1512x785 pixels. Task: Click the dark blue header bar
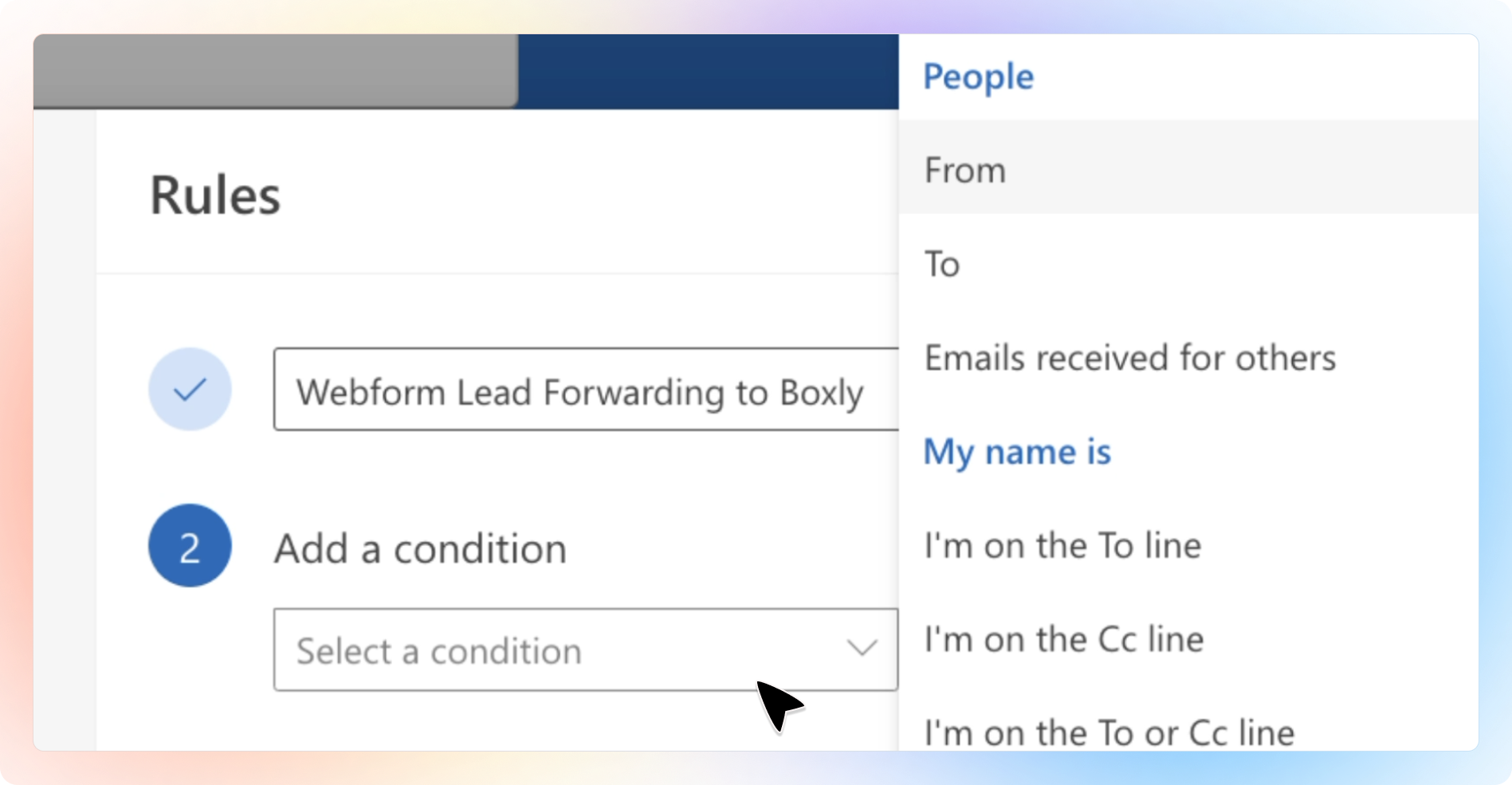click(708, 70)
